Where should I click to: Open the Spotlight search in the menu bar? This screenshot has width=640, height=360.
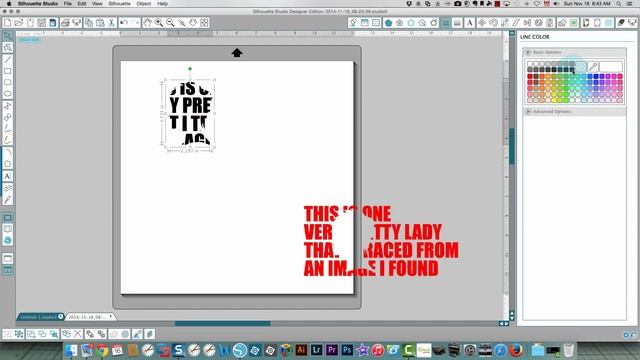(619, 4)
